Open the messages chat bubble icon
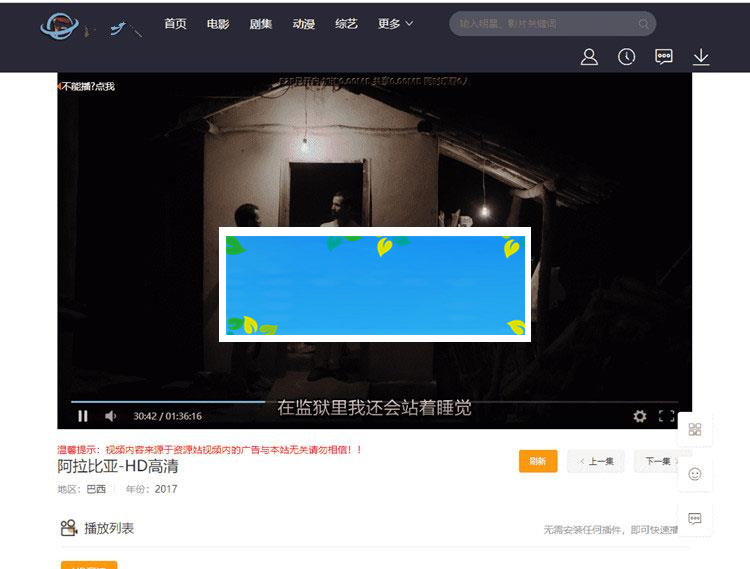 664,57
